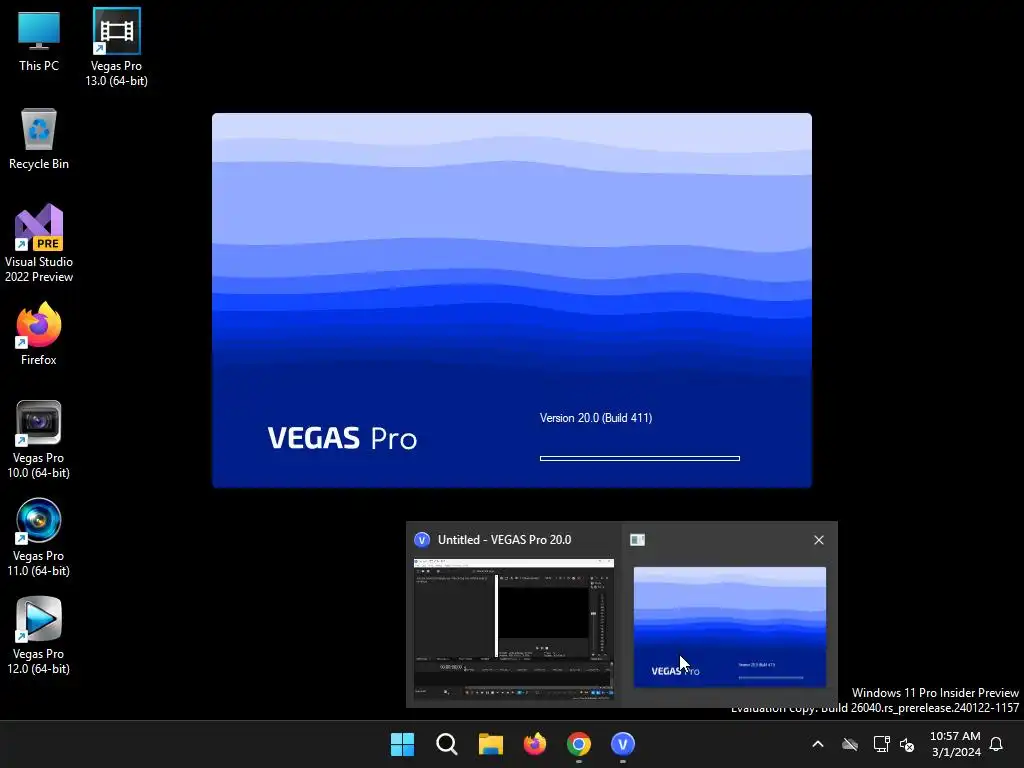Open the notifications bell
This screenshot has width=1024, height=768.
coord(996,744)
